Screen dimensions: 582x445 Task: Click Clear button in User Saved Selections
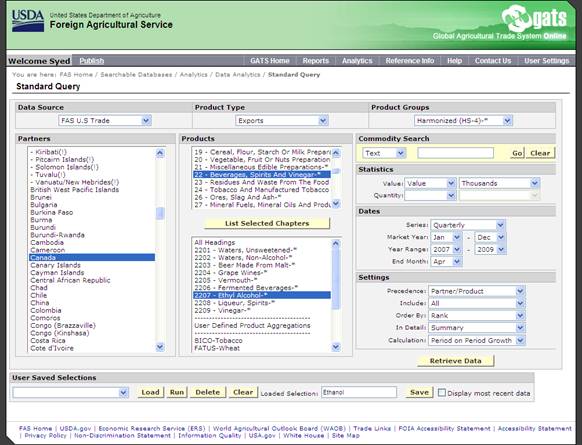click(x=243, y=392)
